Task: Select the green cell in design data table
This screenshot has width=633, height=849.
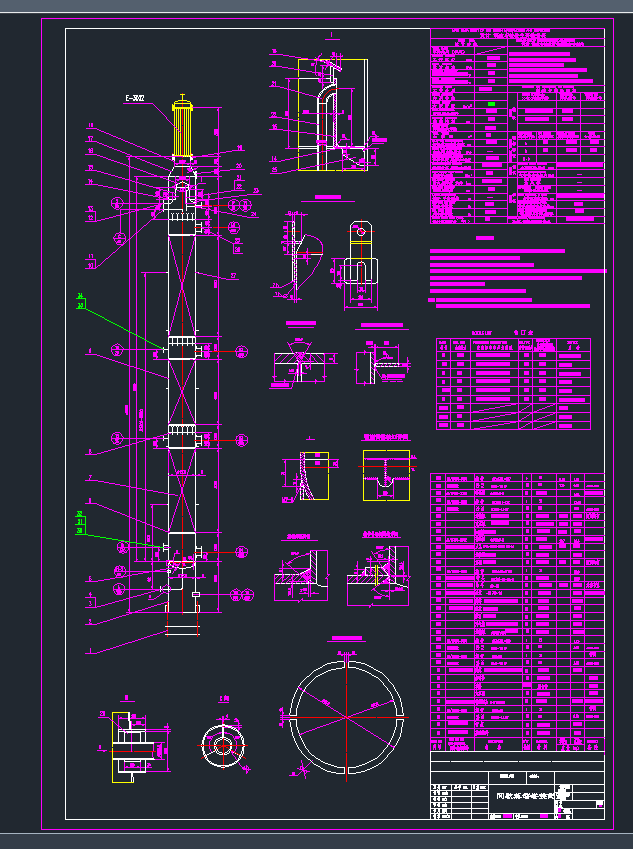Action: (491, 103)
